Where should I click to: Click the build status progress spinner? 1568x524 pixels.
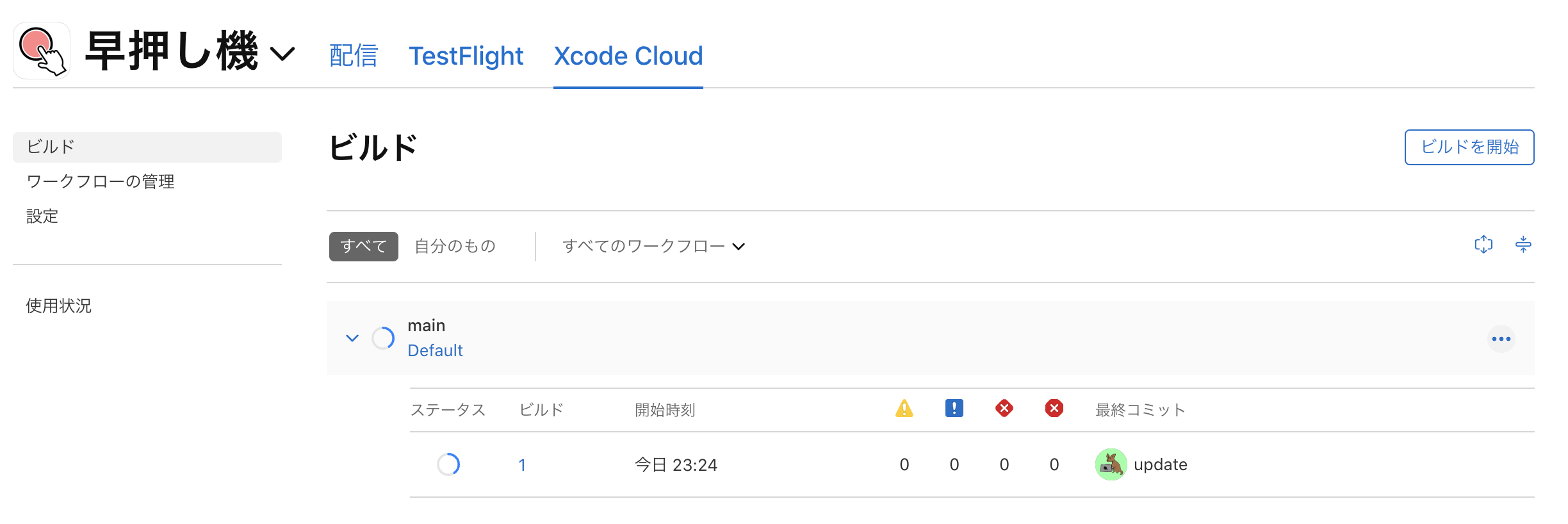(x=449, y=464)
